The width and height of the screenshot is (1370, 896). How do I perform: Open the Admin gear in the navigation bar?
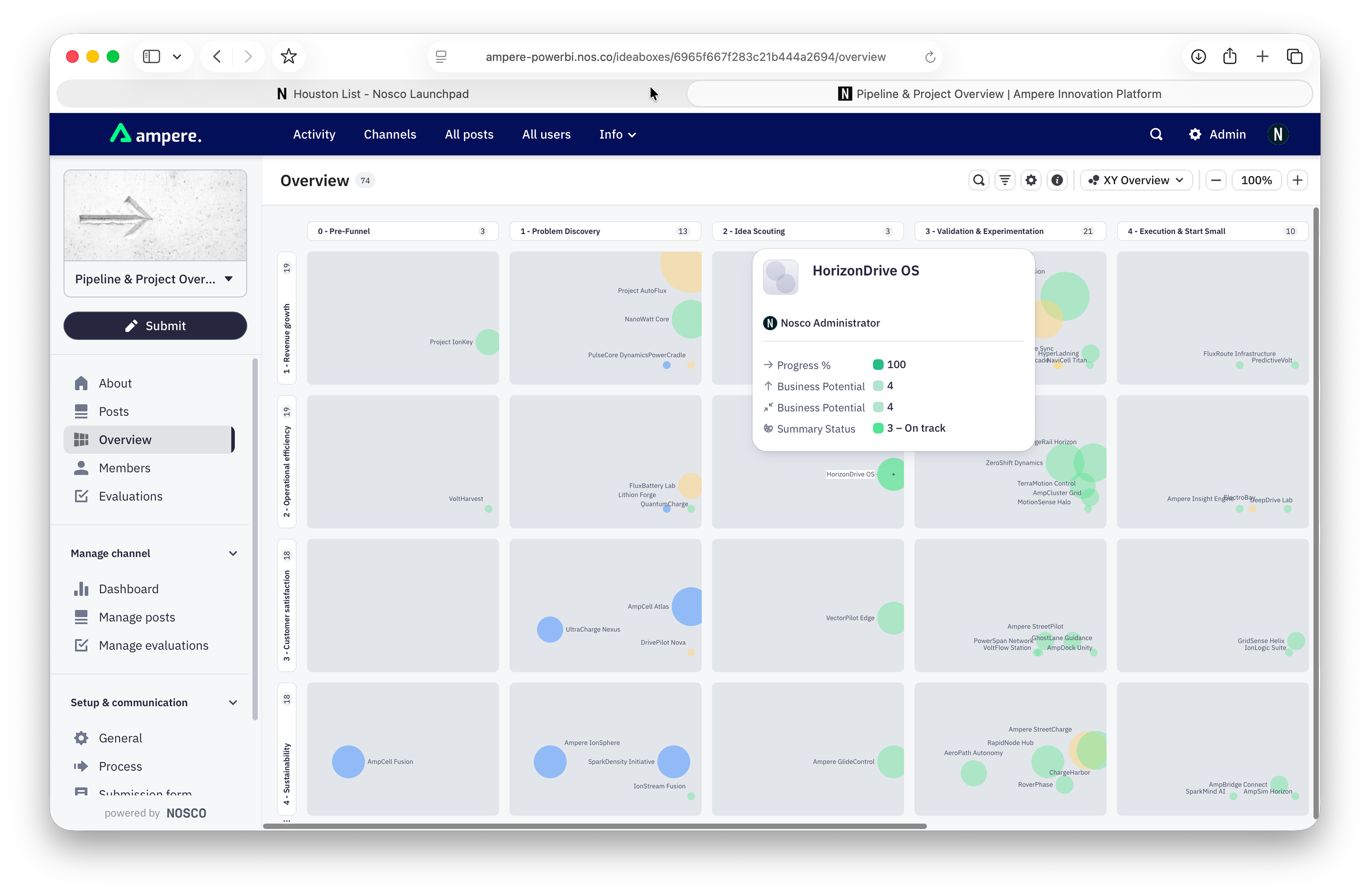[1195, 134]
